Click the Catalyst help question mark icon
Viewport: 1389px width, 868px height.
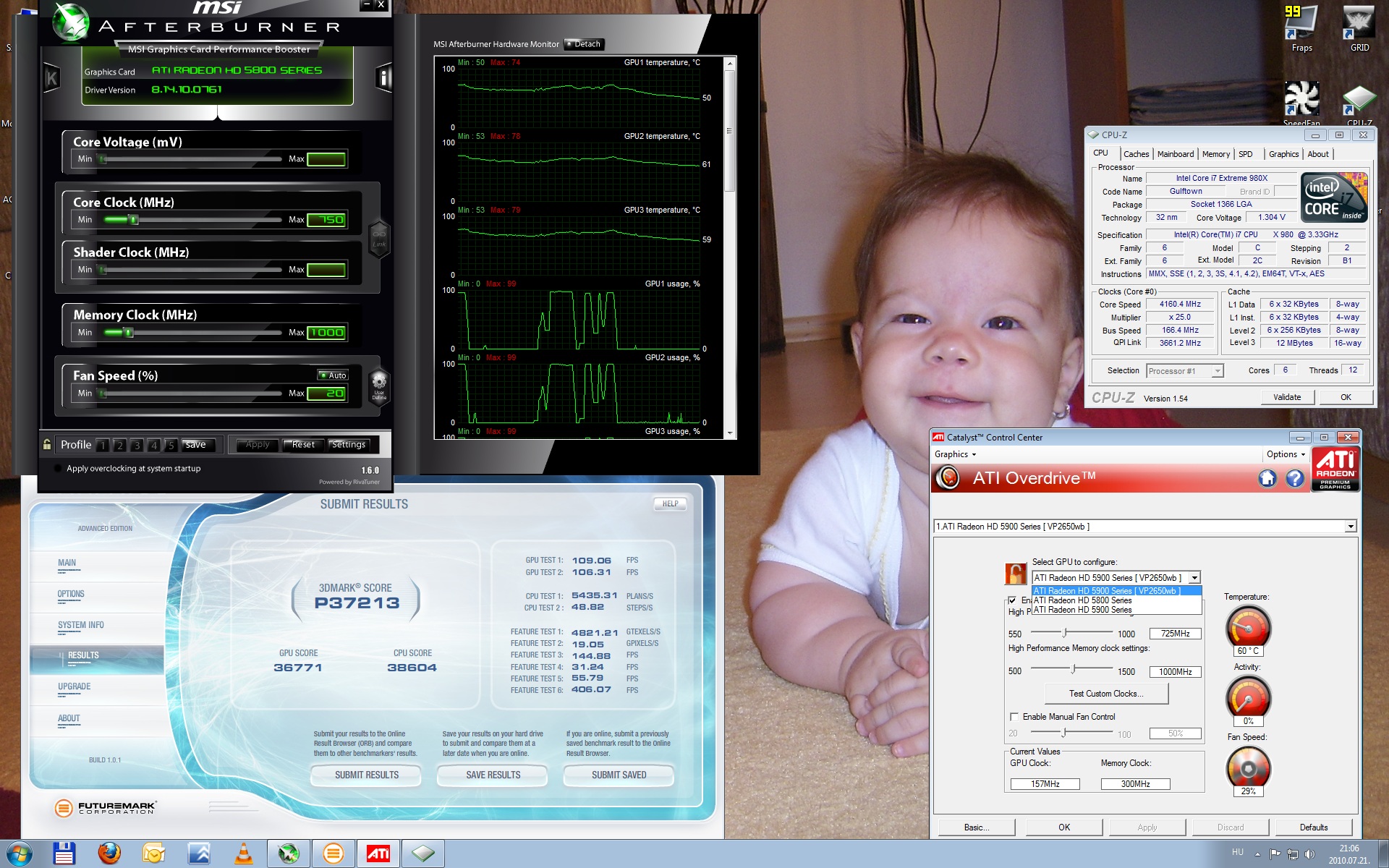[x=1294, y=478]
